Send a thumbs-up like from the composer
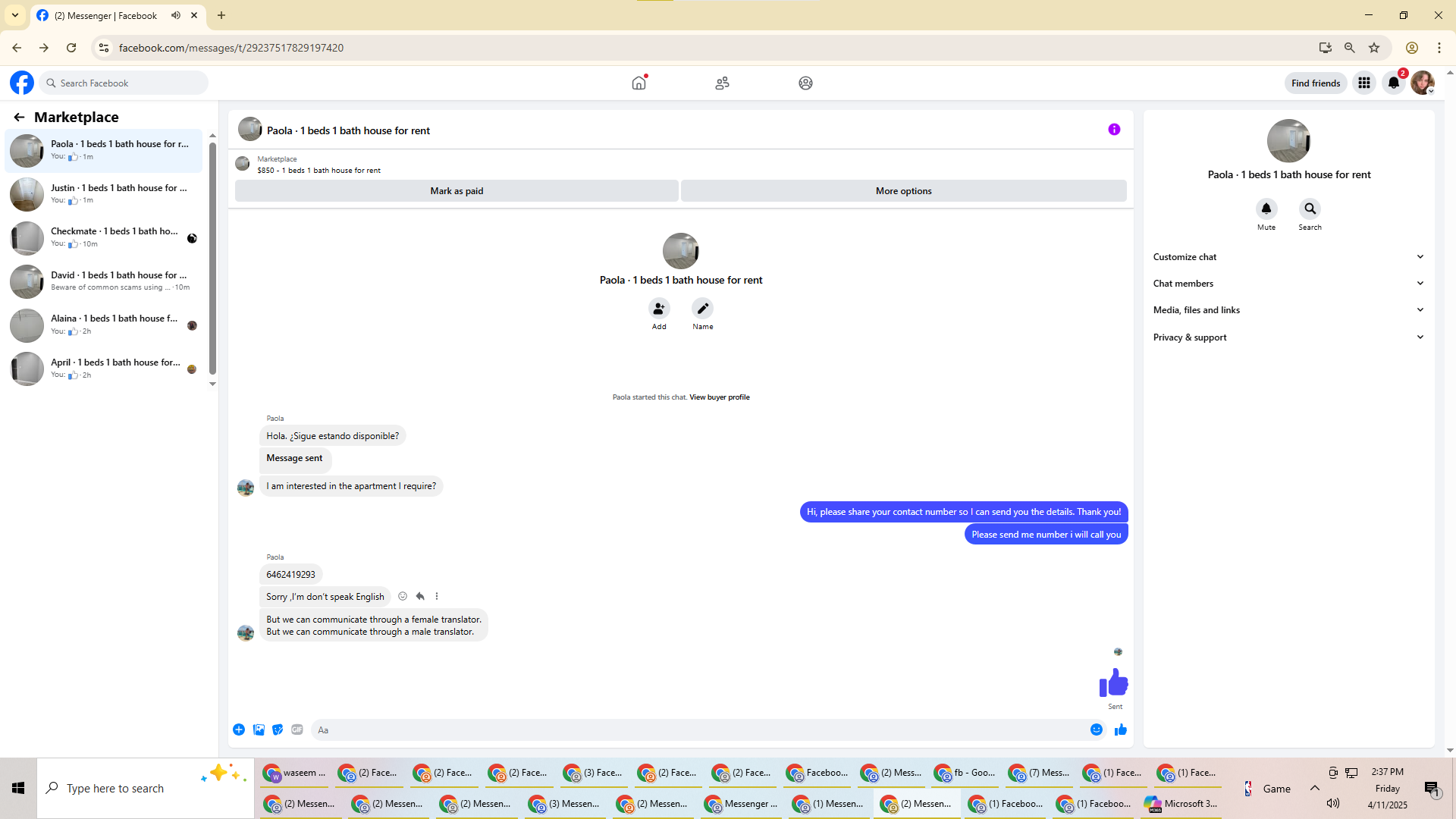Screen dimensions: 1456x819 click(1121, 730)
